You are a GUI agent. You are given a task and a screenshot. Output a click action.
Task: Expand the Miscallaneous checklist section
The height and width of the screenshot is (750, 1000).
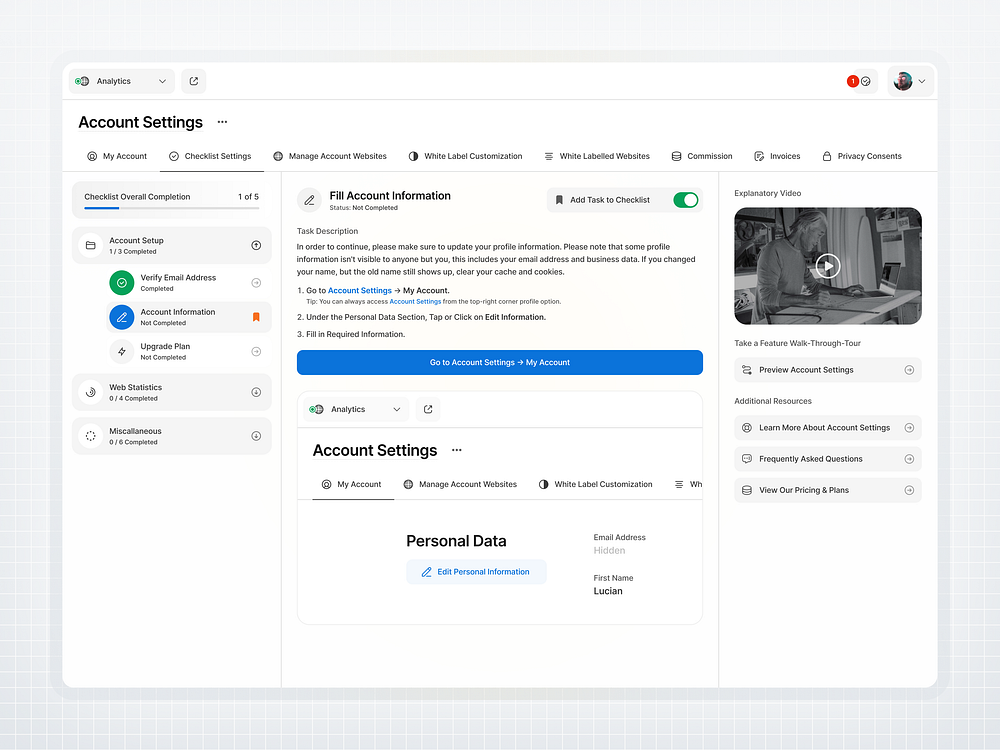point(255,435)
